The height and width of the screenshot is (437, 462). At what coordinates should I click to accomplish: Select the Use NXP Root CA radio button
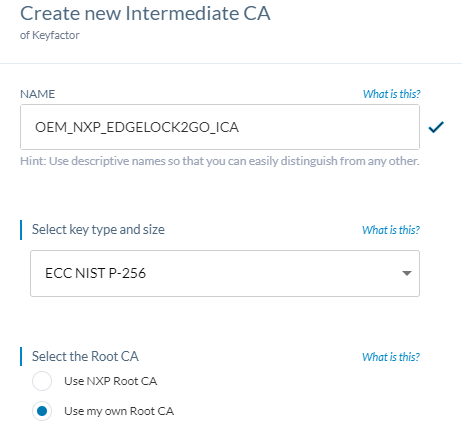(42, 381)
